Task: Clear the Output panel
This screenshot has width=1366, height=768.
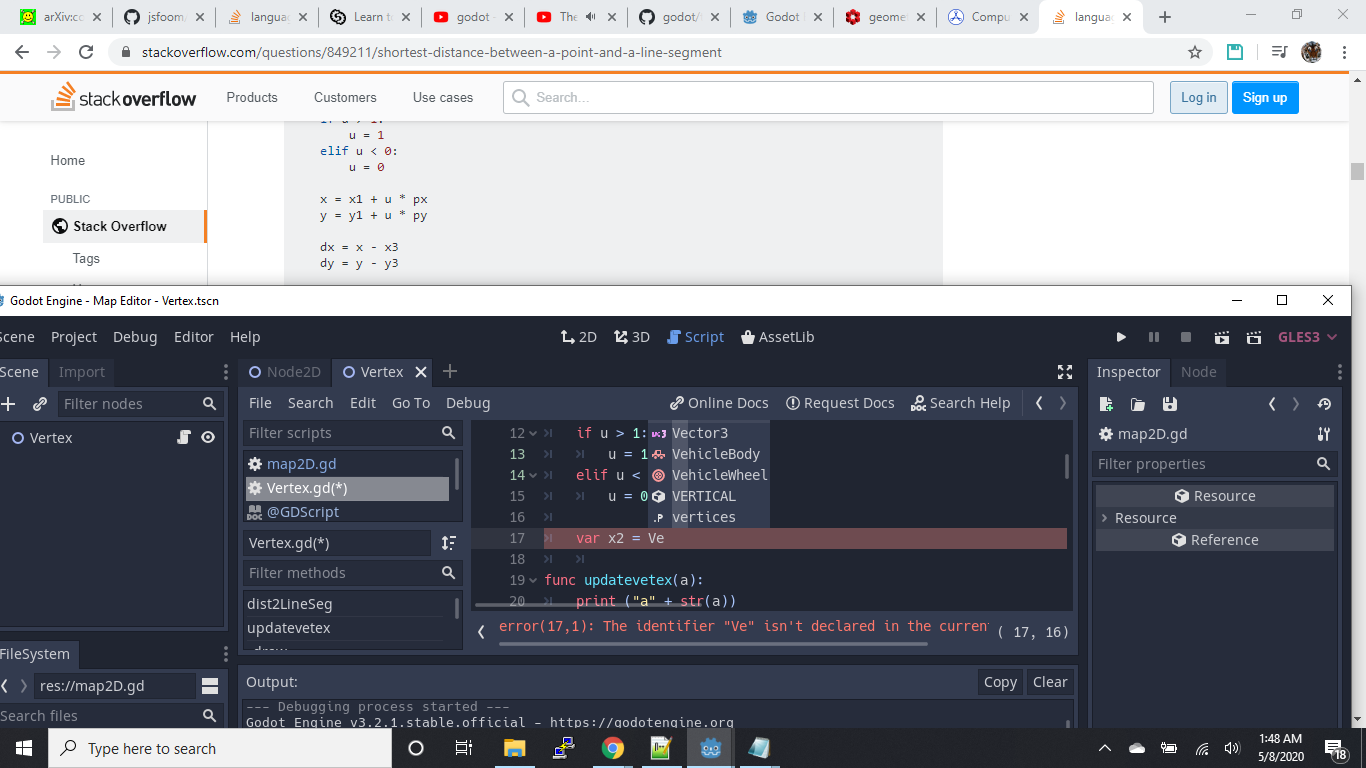Action: (x=1050, y=682)
